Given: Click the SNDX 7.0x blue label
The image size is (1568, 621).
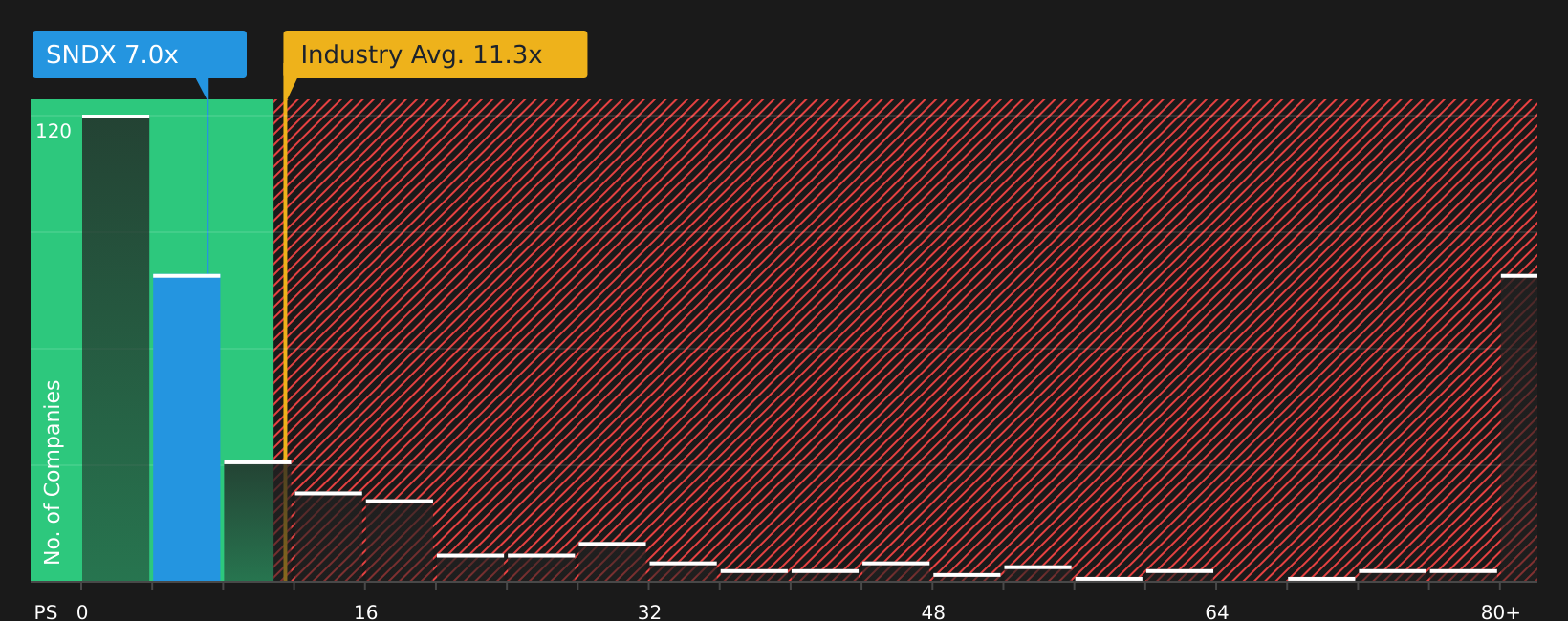Looking at the screenshot, I should click(x=140, y=54).
